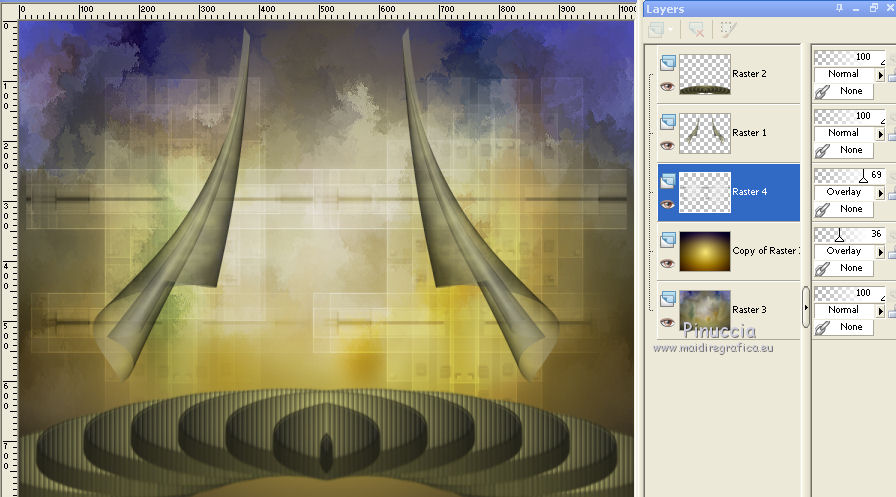Select the layer named Raster 2
The width and height of the screenshot is (896, 497).
click(x=749, y=74)
